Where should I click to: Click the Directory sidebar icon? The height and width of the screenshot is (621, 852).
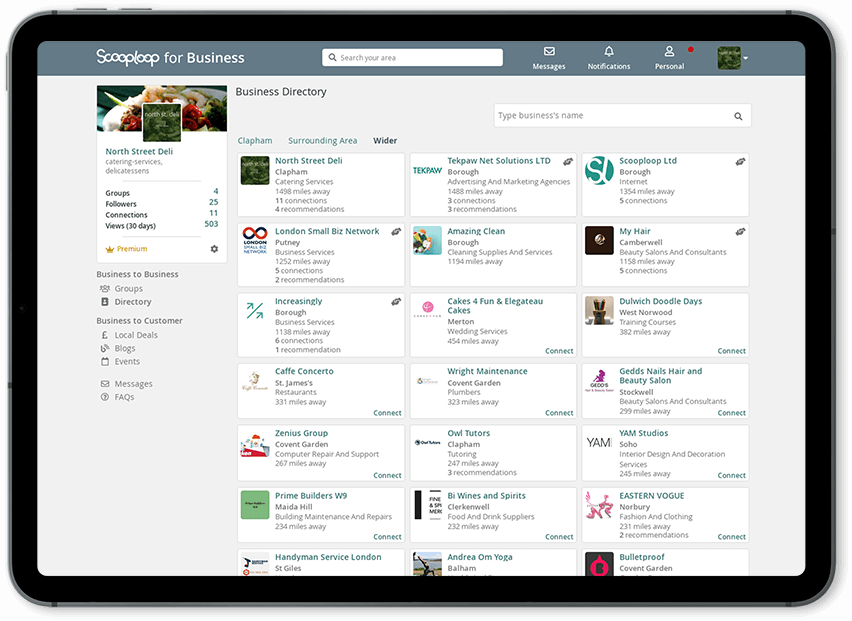(x=105, y=302)
